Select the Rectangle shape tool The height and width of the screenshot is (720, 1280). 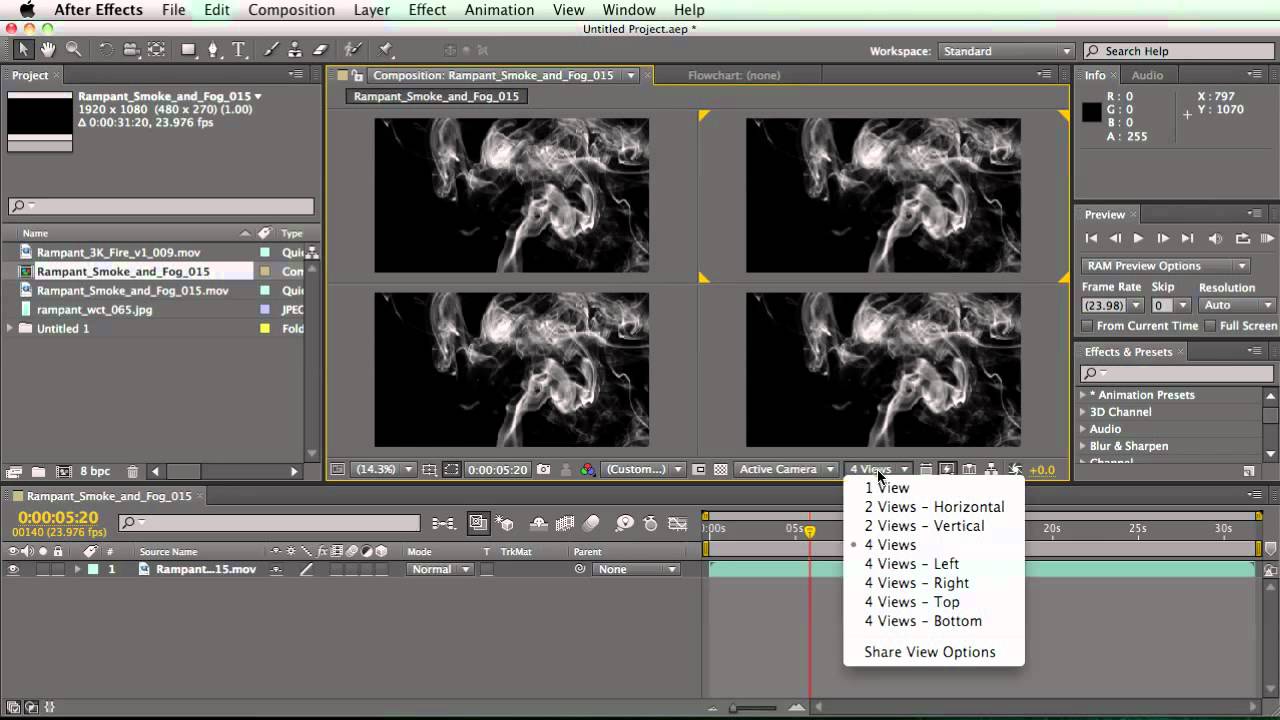(188, 49)
